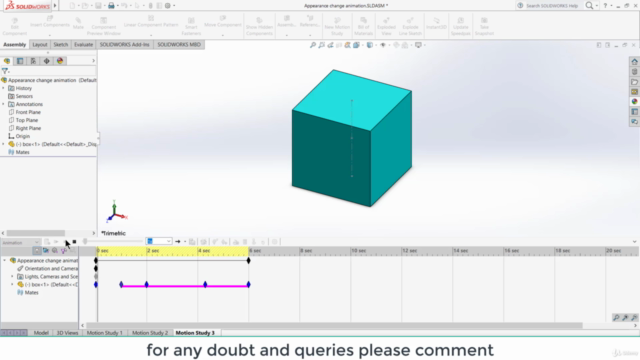This screenshot has width=640, height=360.
Task: Click the Stop button in motion toolbar
Action: pyautogui.click(x=74, y=242)
